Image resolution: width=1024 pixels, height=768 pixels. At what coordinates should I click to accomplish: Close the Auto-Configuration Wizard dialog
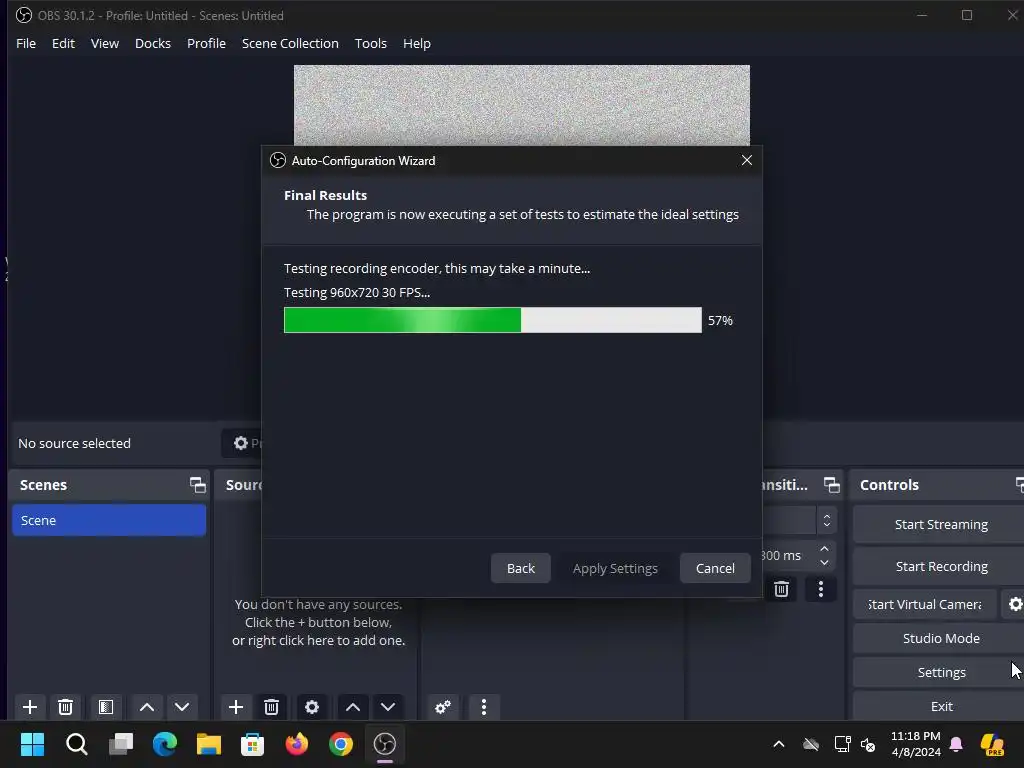coord(746,160)
